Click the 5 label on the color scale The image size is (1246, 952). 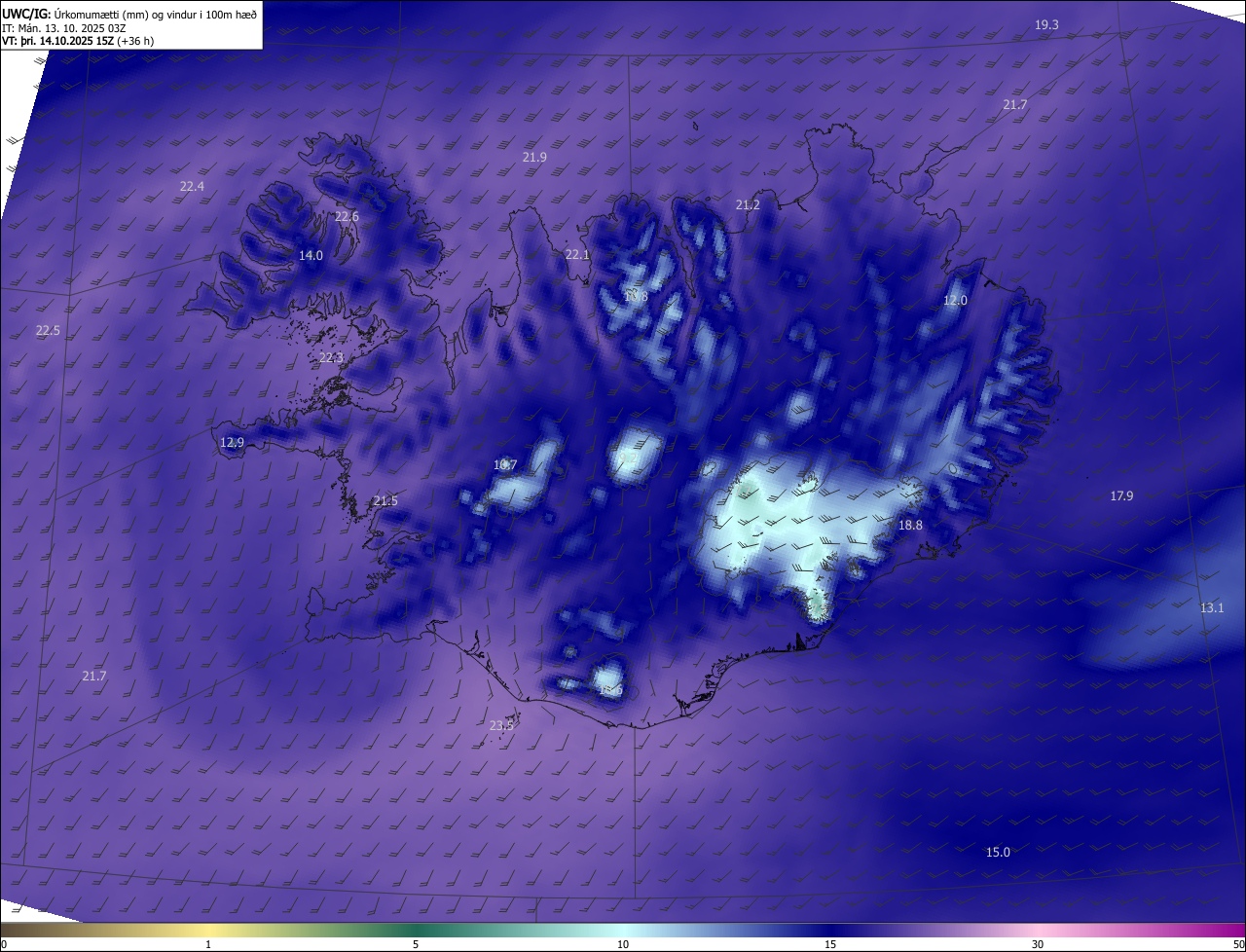pyautogui.click(x=416, y=944)
